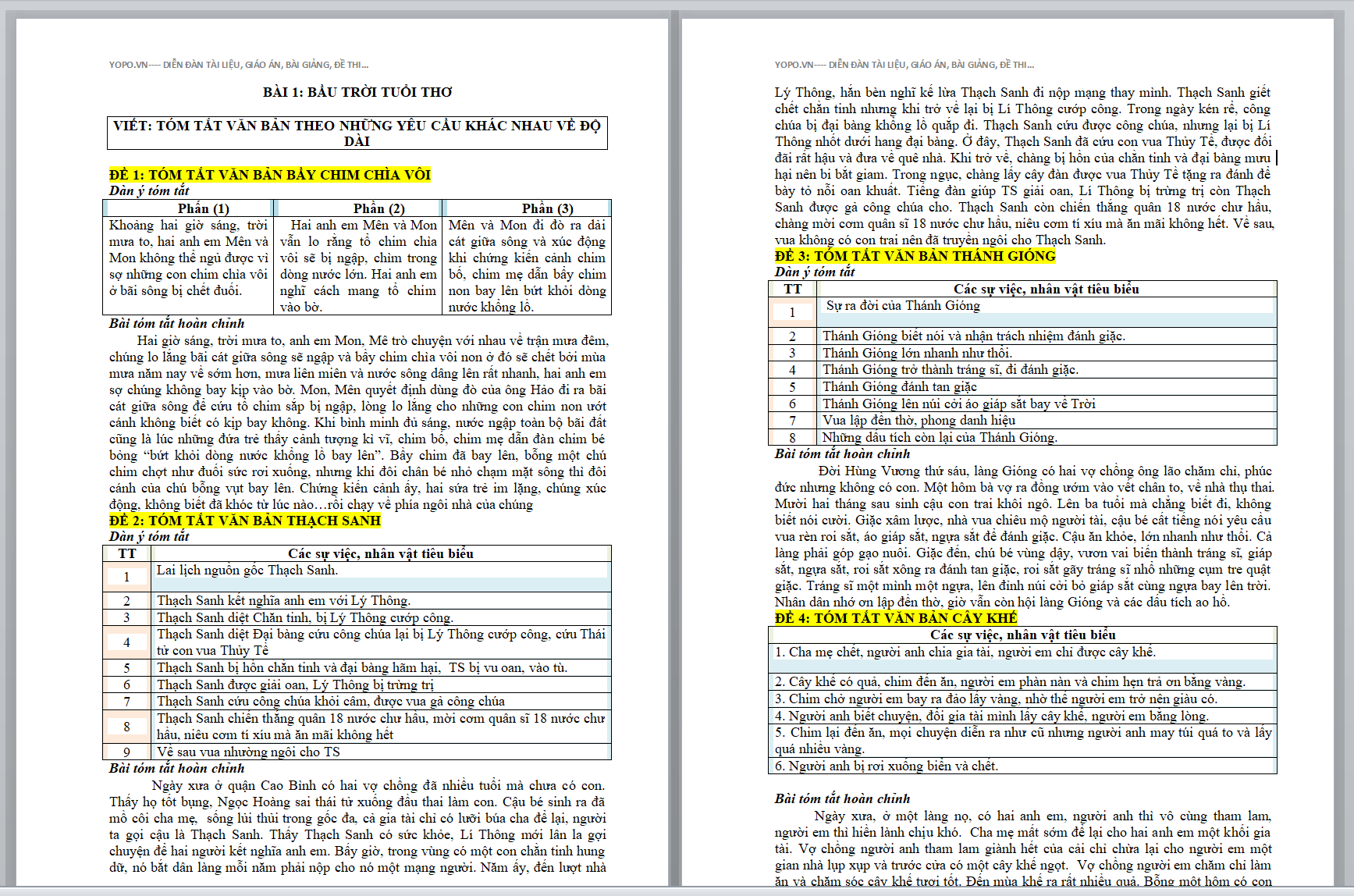Click row "Sự ra đời của Thánh Gióng"

[1022, 312]
